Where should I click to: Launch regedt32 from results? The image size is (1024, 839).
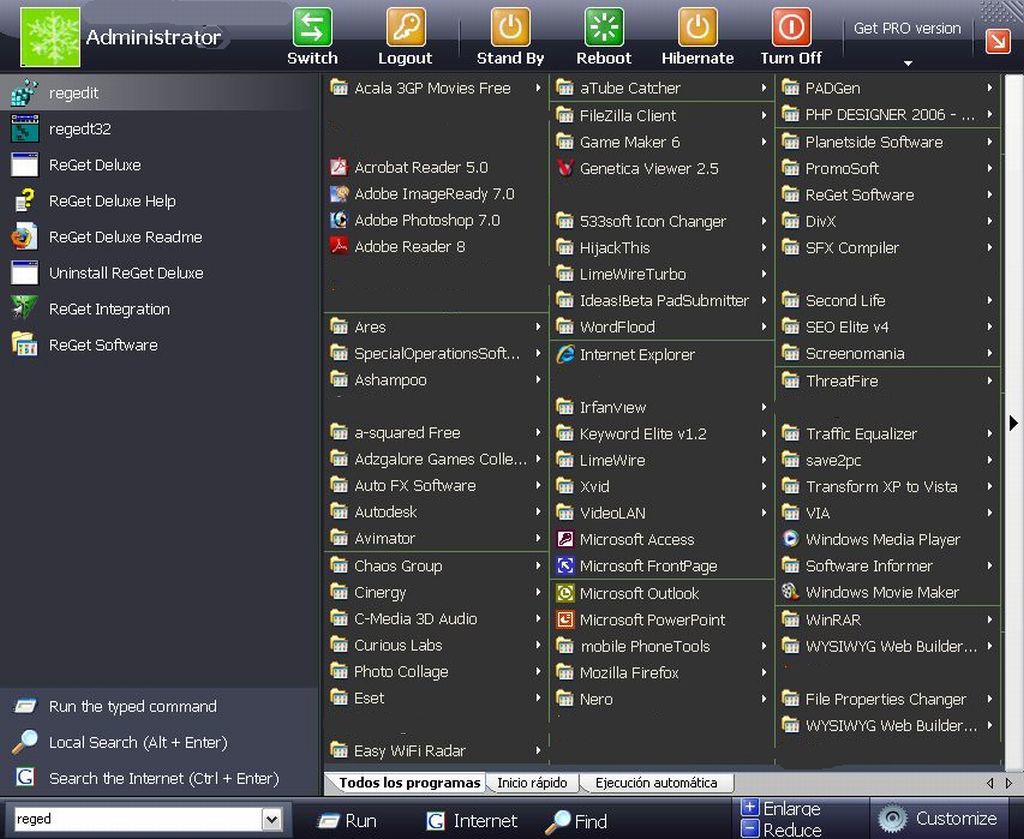(x=160, y=129)
